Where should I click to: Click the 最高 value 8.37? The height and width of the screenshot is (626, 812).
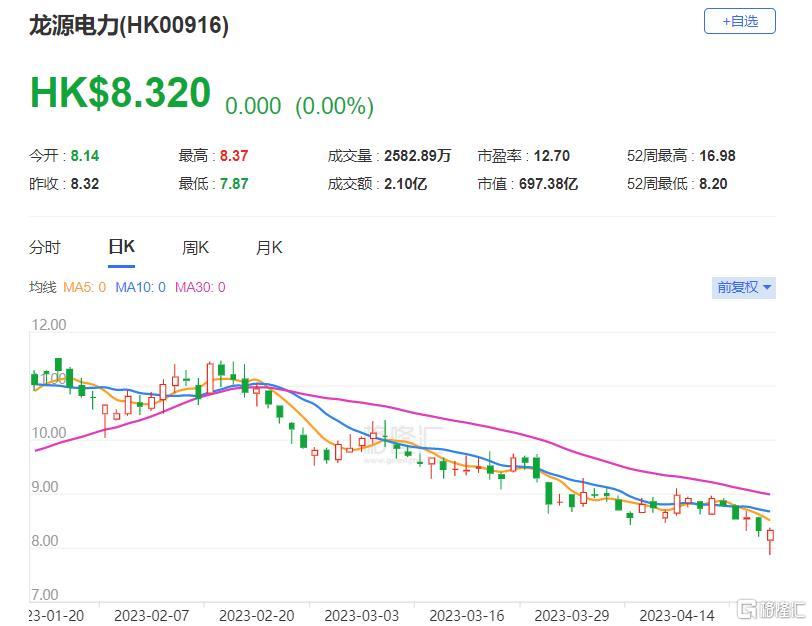point(234,156)
